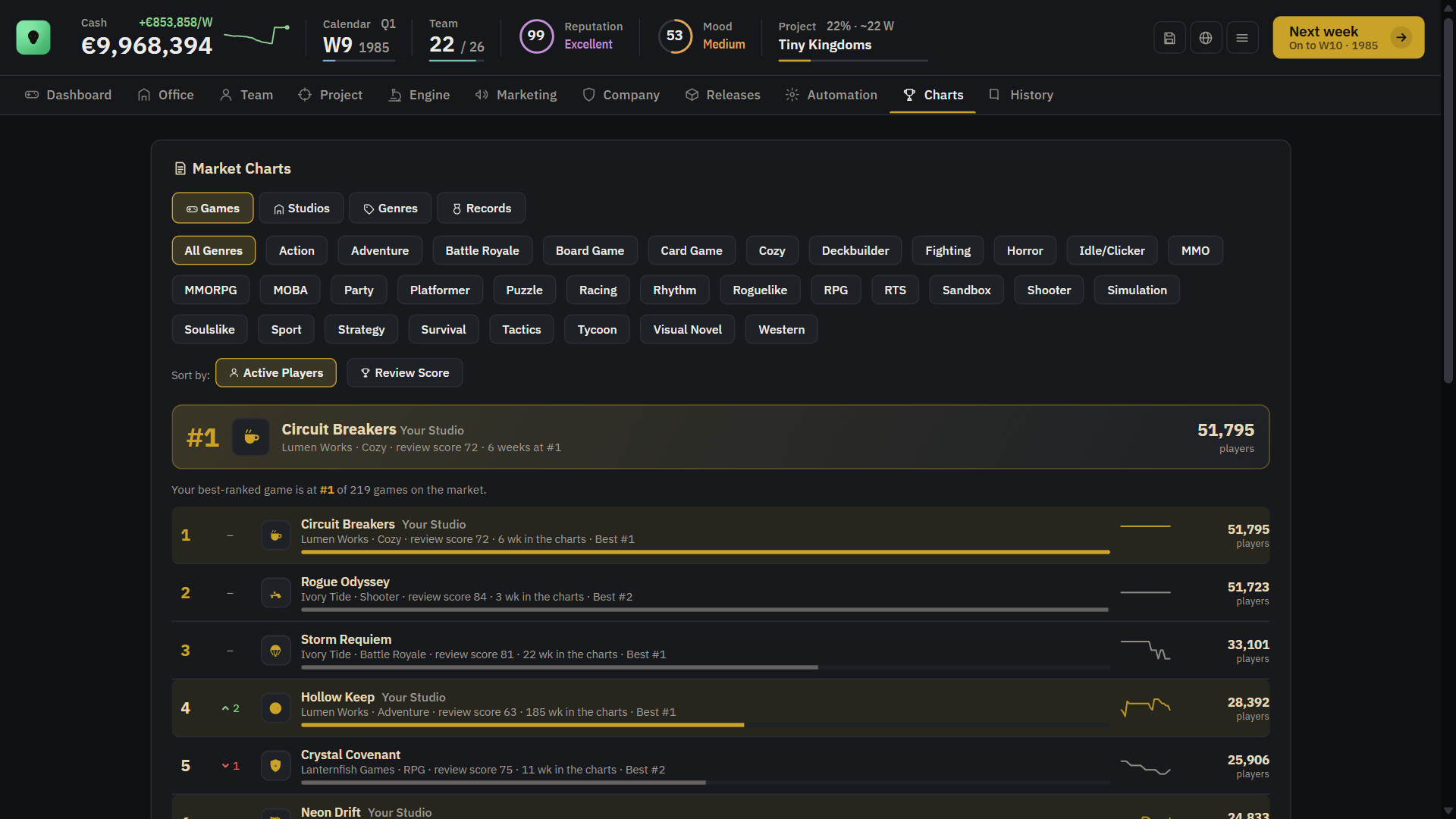
Task: Open the History tab
Action: [x=1021, y=95]
